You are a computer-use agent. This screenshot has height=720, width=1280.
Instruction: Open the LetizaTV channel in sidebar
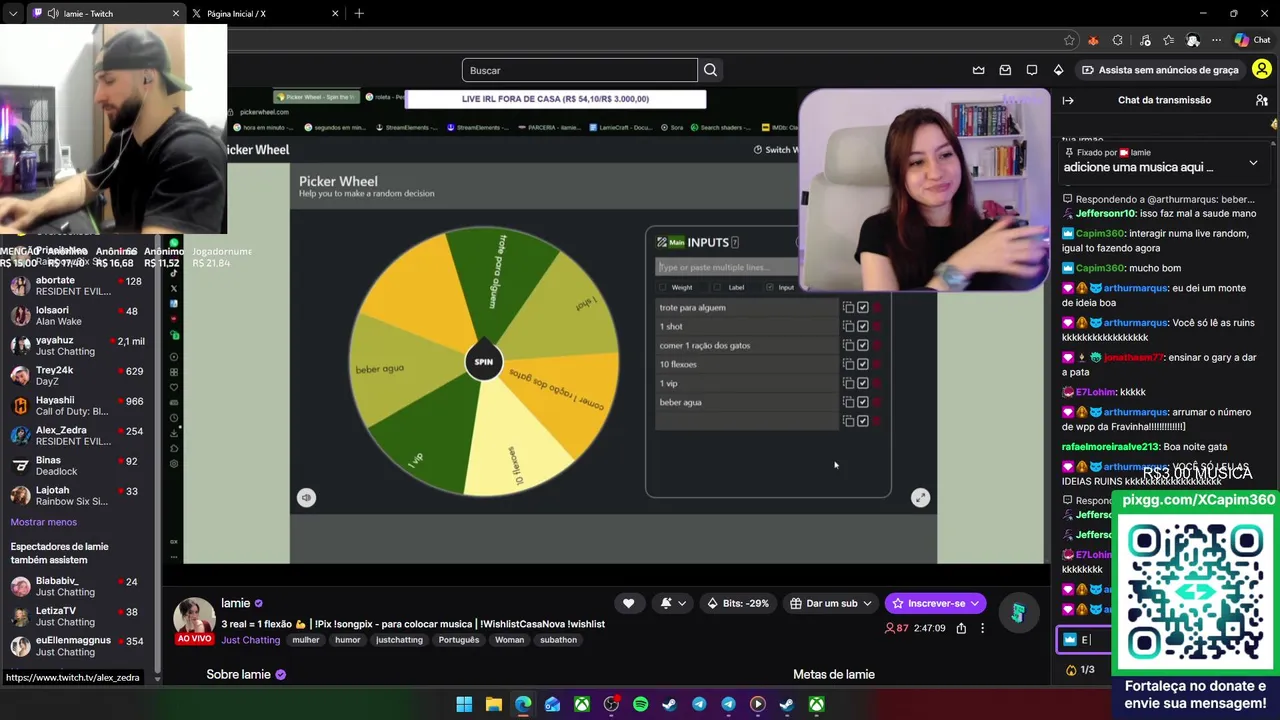(x=78, y=616)
